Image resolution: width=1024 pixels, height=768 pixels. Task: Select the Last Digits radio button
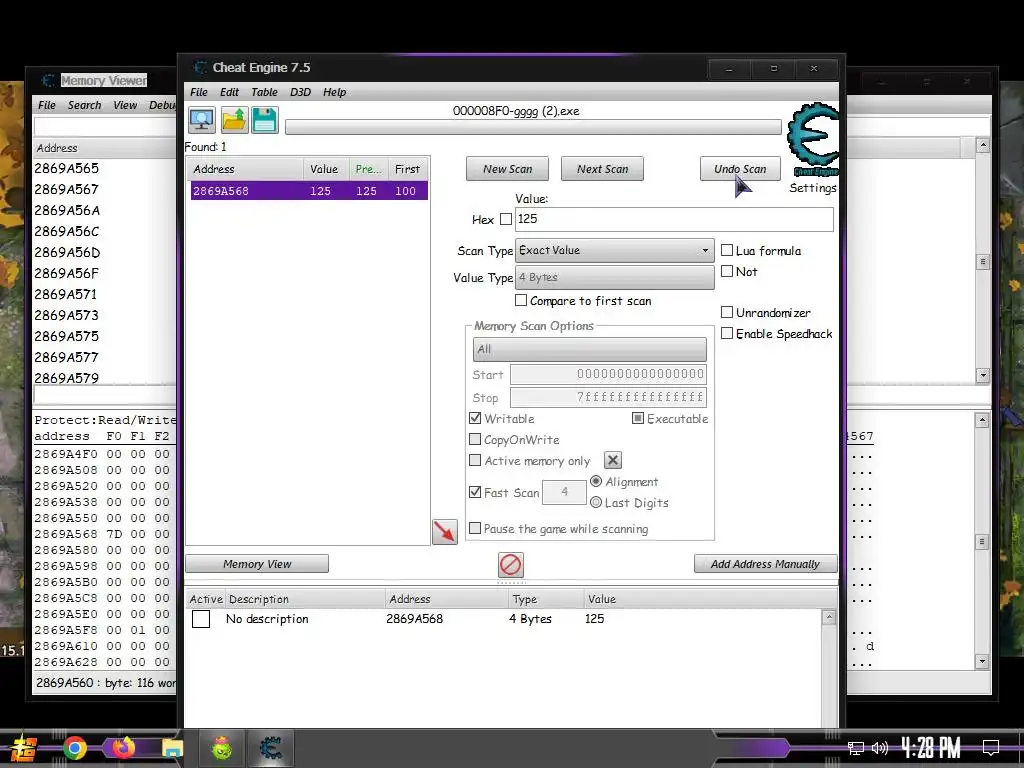(x=596, y=502)
